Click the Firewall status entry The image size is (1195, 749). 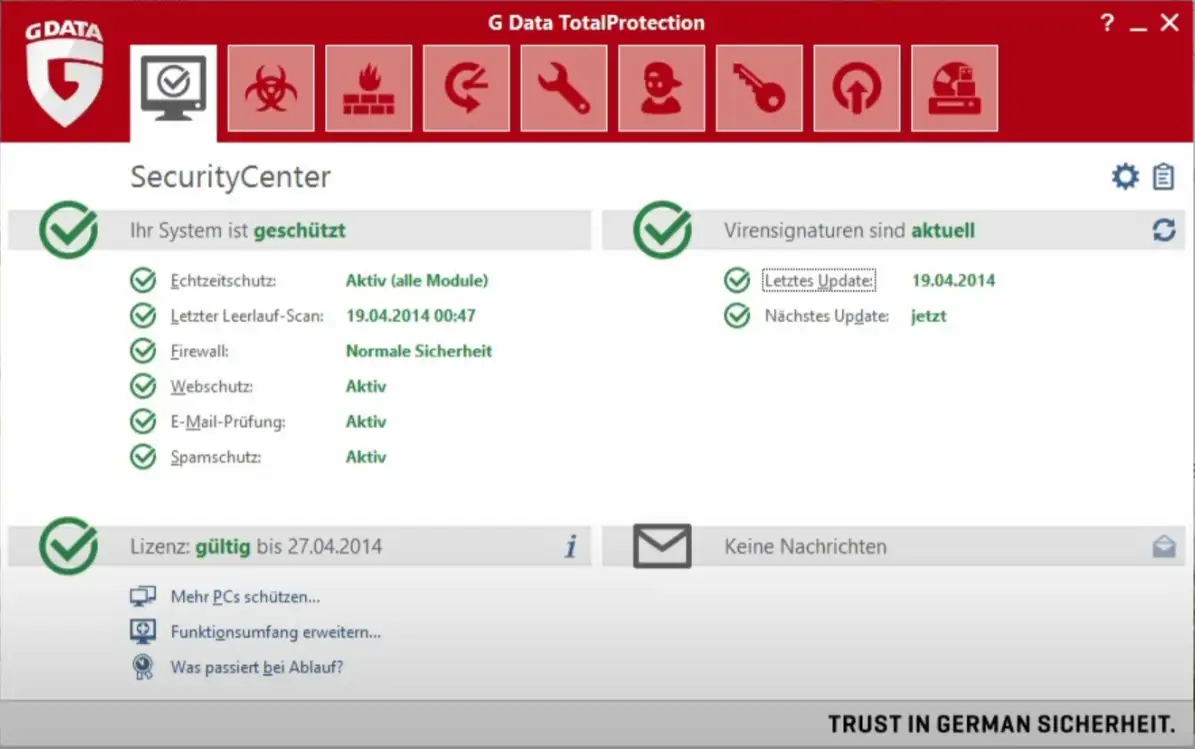coord(199,352)
